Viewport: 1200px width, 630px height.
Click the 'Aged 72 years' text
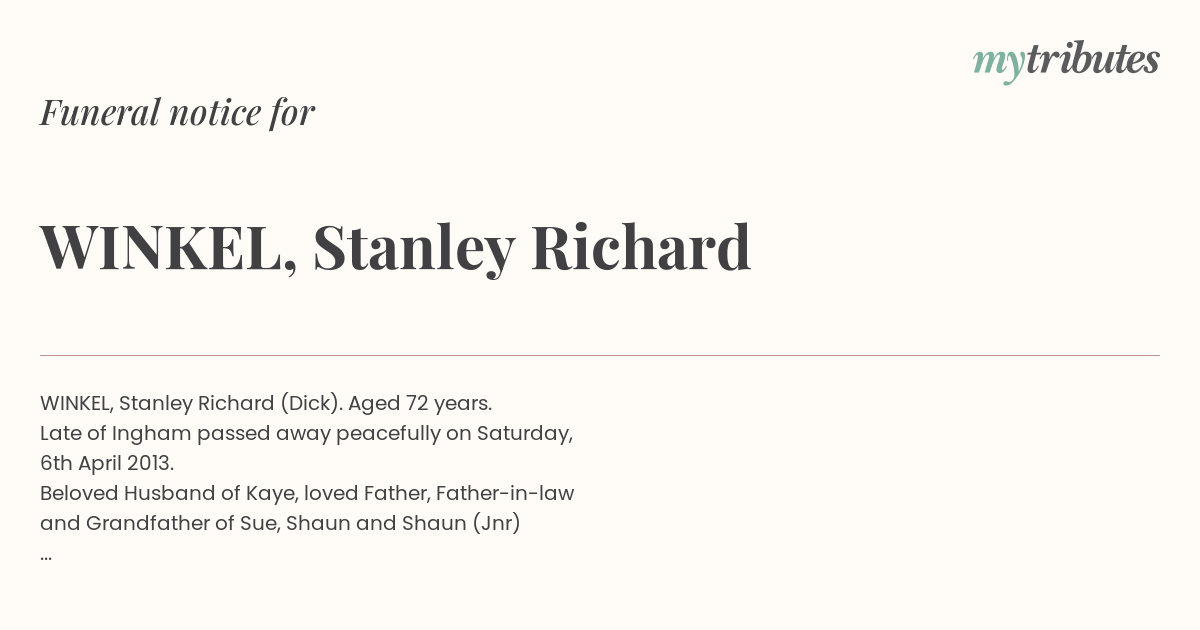point(419,404)
